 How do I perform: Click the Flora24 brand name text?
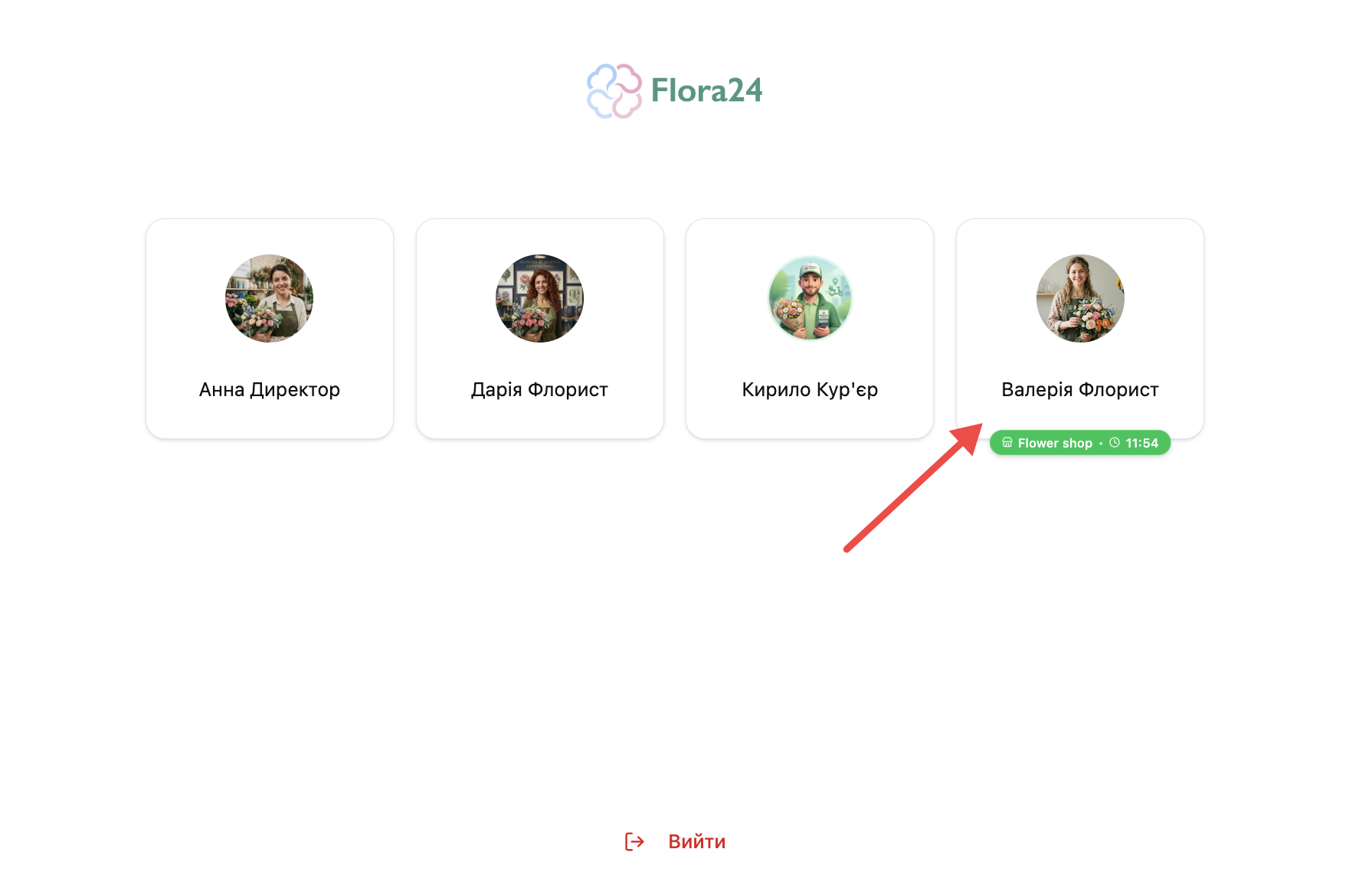tap(706, 90)
